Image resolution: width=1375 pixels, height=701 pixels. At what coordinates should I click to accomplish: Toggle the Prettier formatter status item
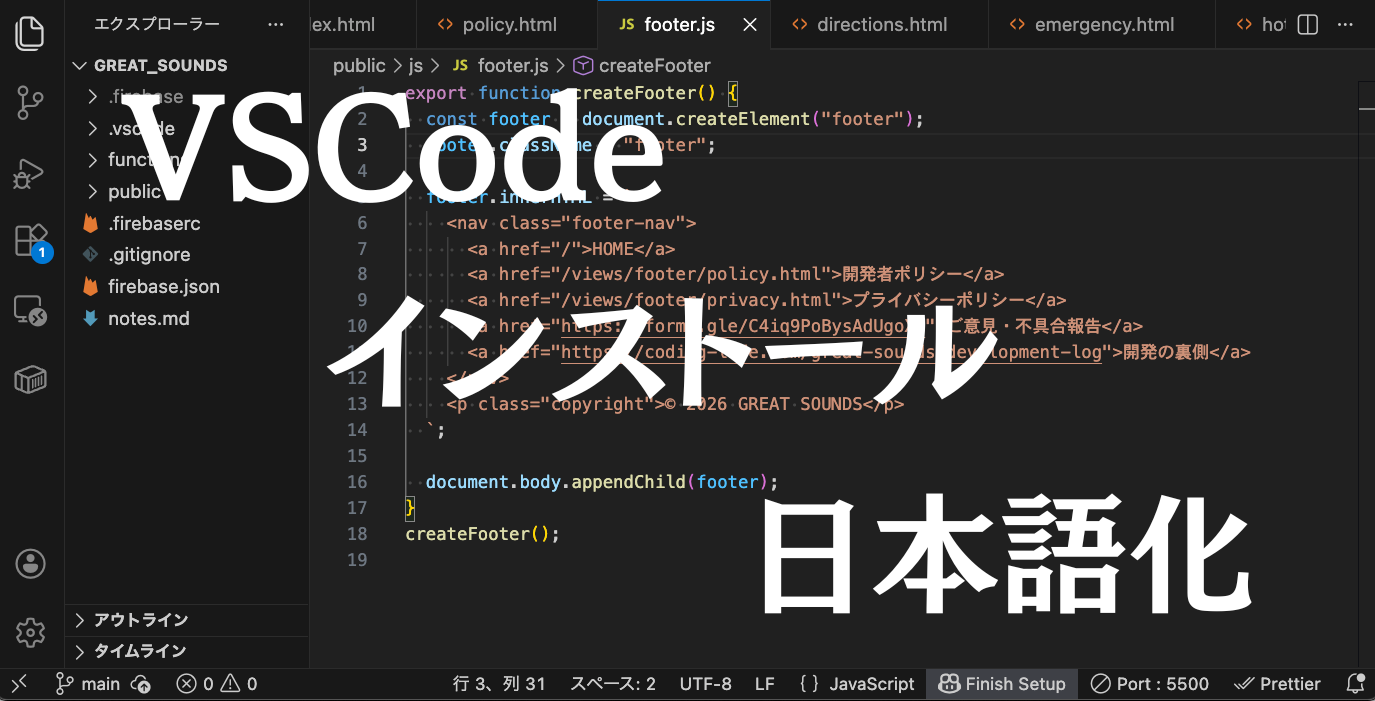point(1277,684)
